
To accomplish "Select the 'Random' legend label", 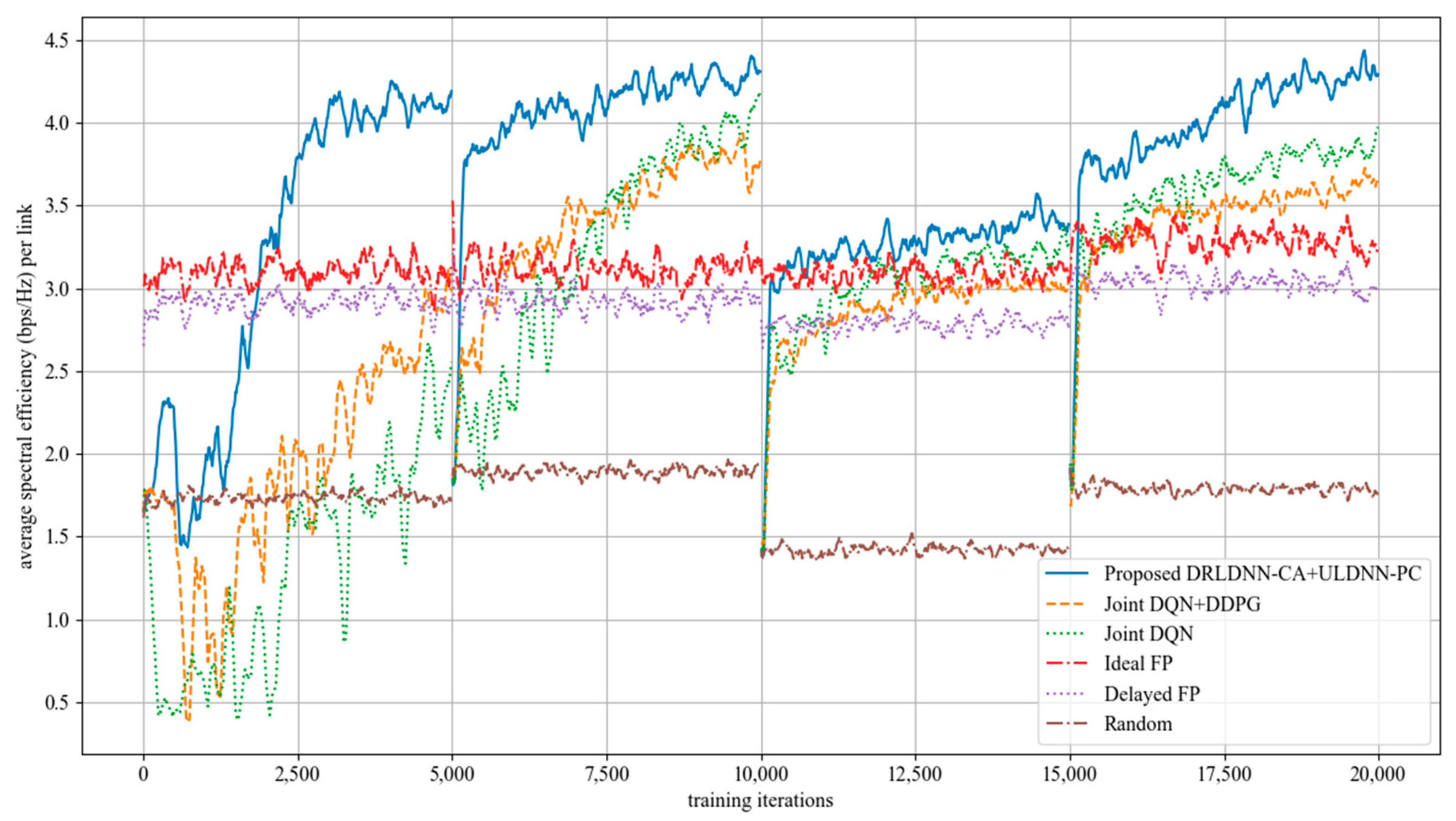I will click(1138, 723).
